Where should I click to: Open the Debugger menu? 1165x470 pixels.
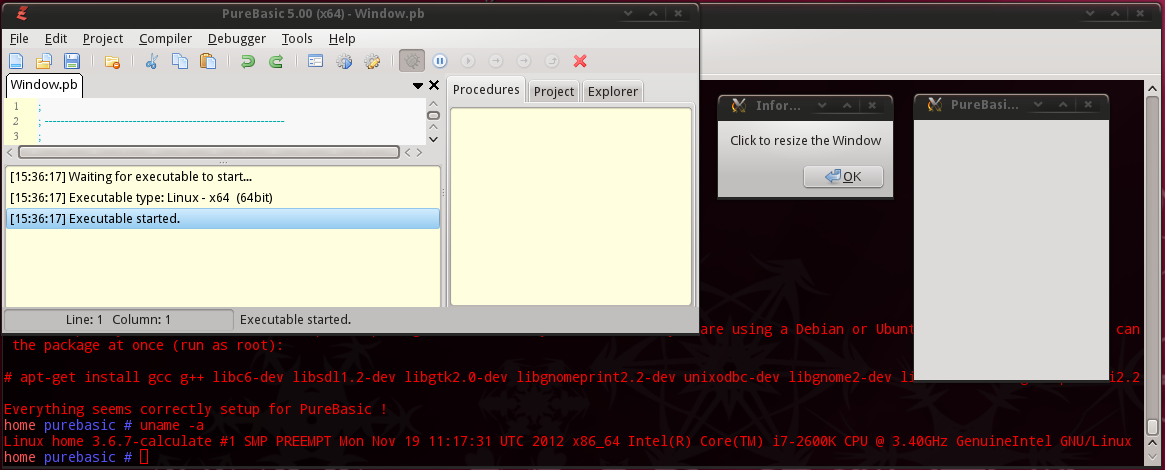pos(237,39)
